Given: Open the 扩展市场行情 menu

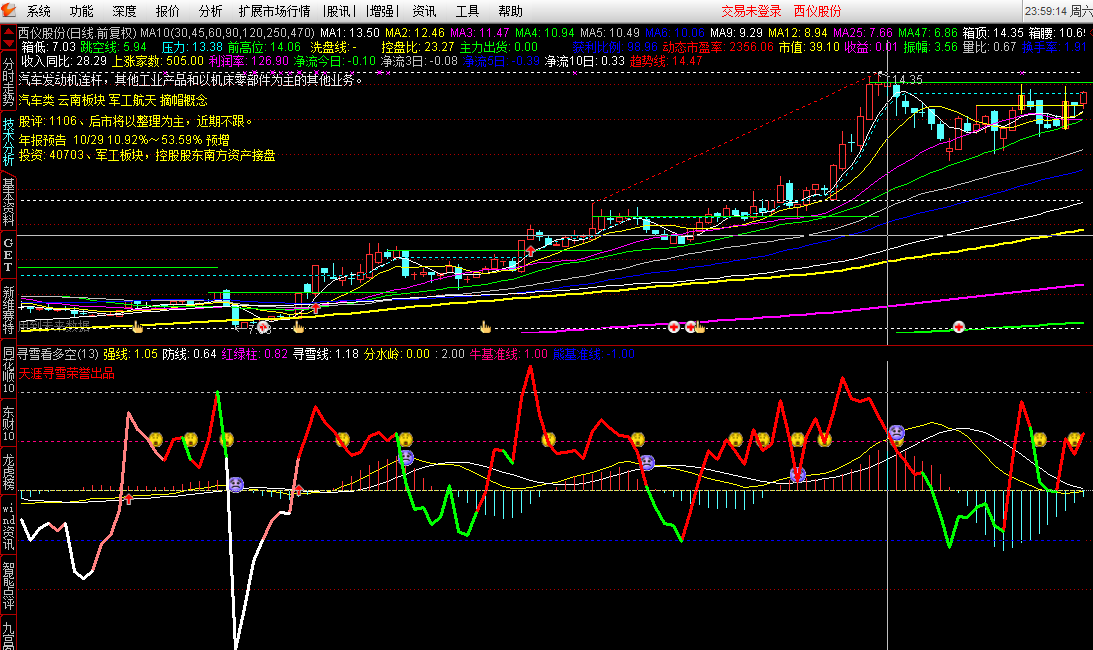Looking at the screenshot, I should (274, 11).
